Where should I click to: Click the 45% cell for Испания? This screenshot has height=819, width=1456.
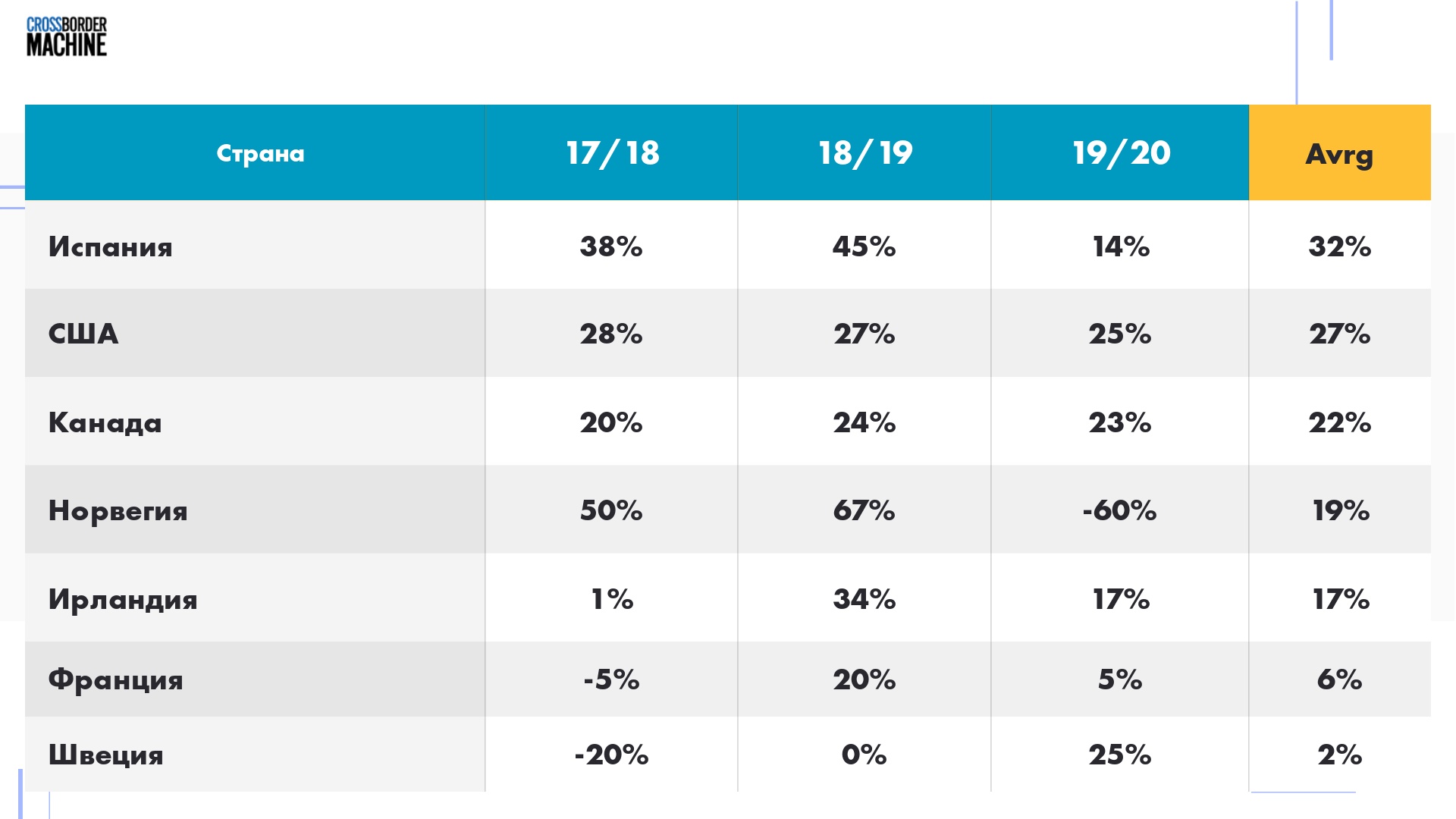click(864, 246)
